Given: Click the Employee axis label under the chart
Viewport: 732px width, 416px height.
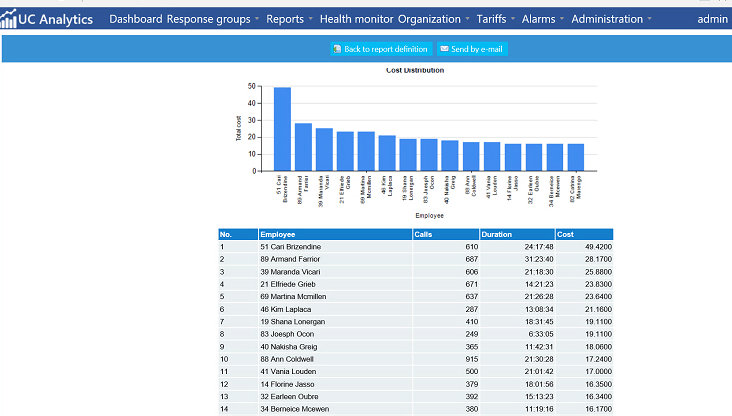Looking at the screenshot, I should coord(429,216).
